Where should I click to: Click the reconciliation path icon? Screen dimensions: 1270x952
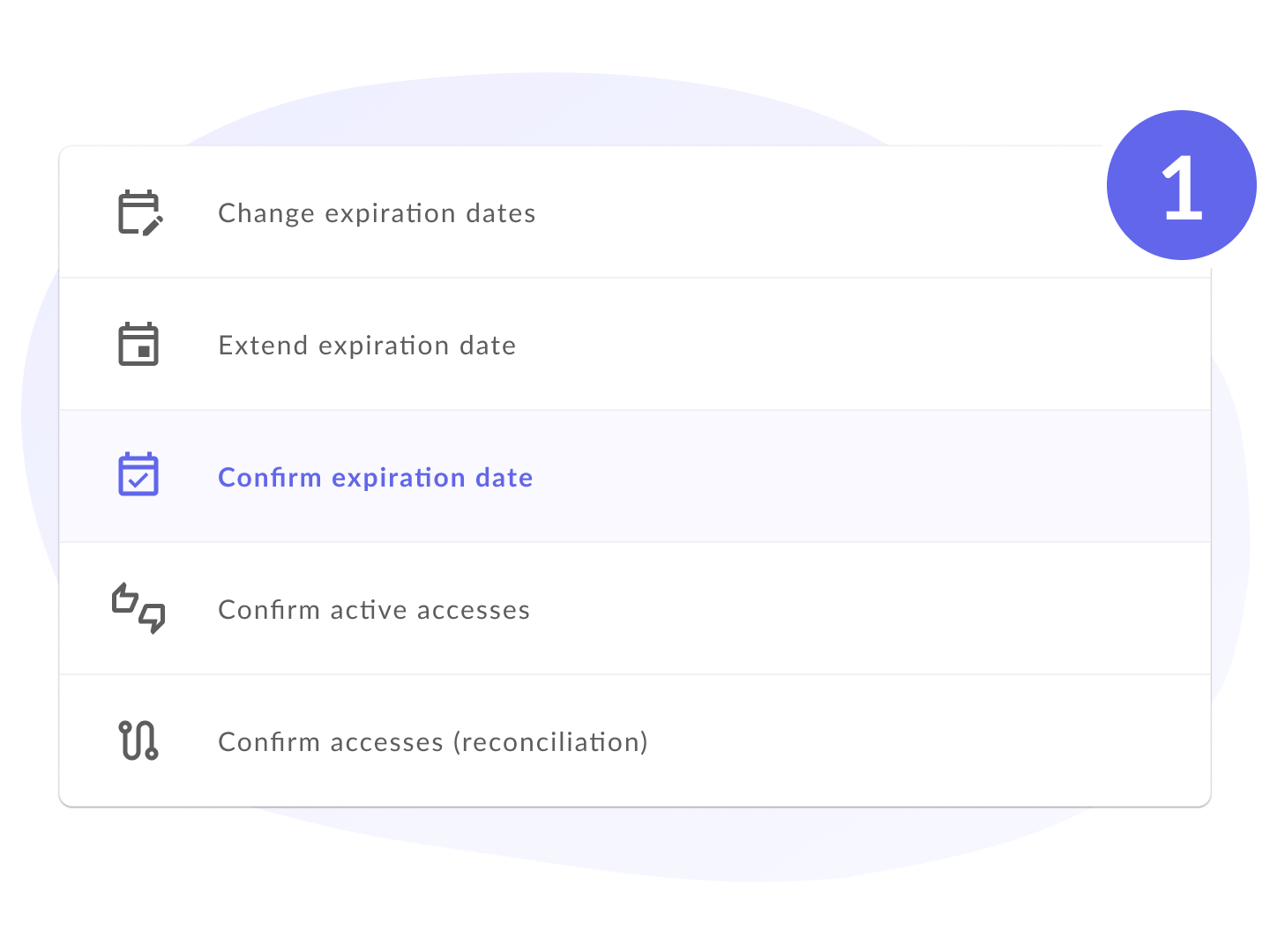pos(138,740)
